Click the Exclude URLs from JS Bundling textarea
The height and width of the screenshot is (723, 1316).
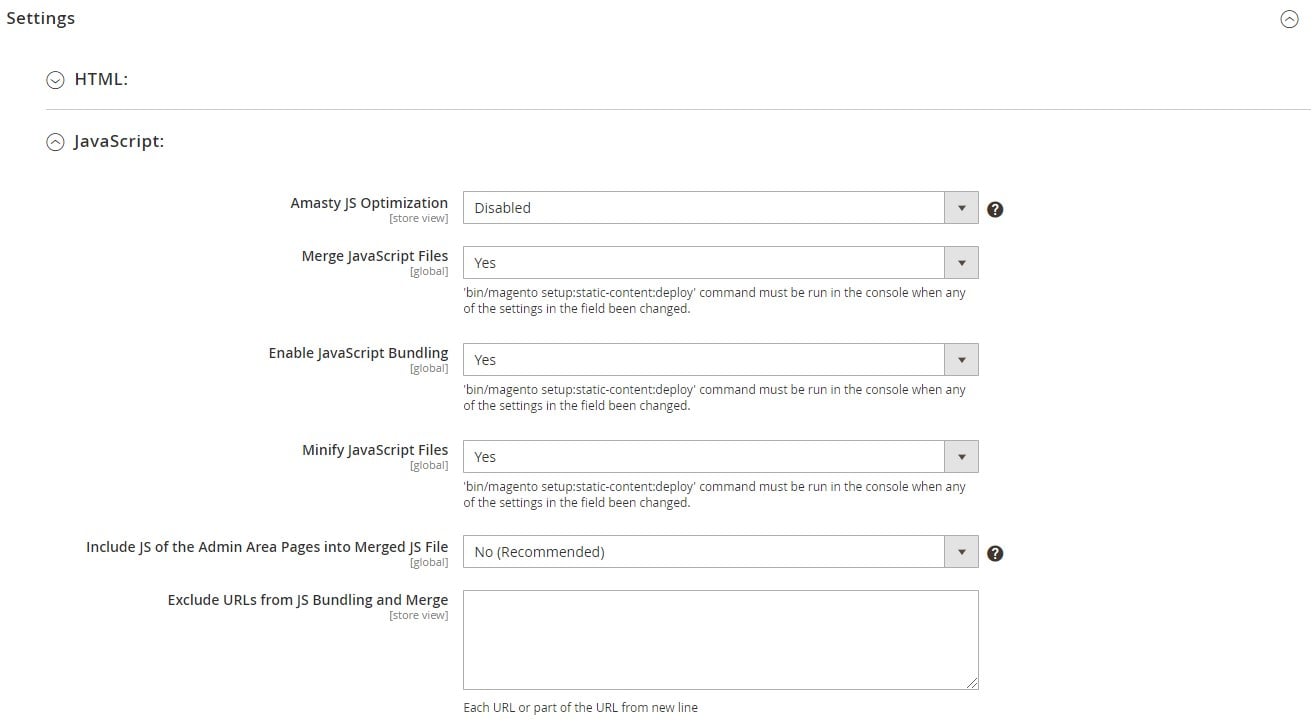tap(720, 639)
